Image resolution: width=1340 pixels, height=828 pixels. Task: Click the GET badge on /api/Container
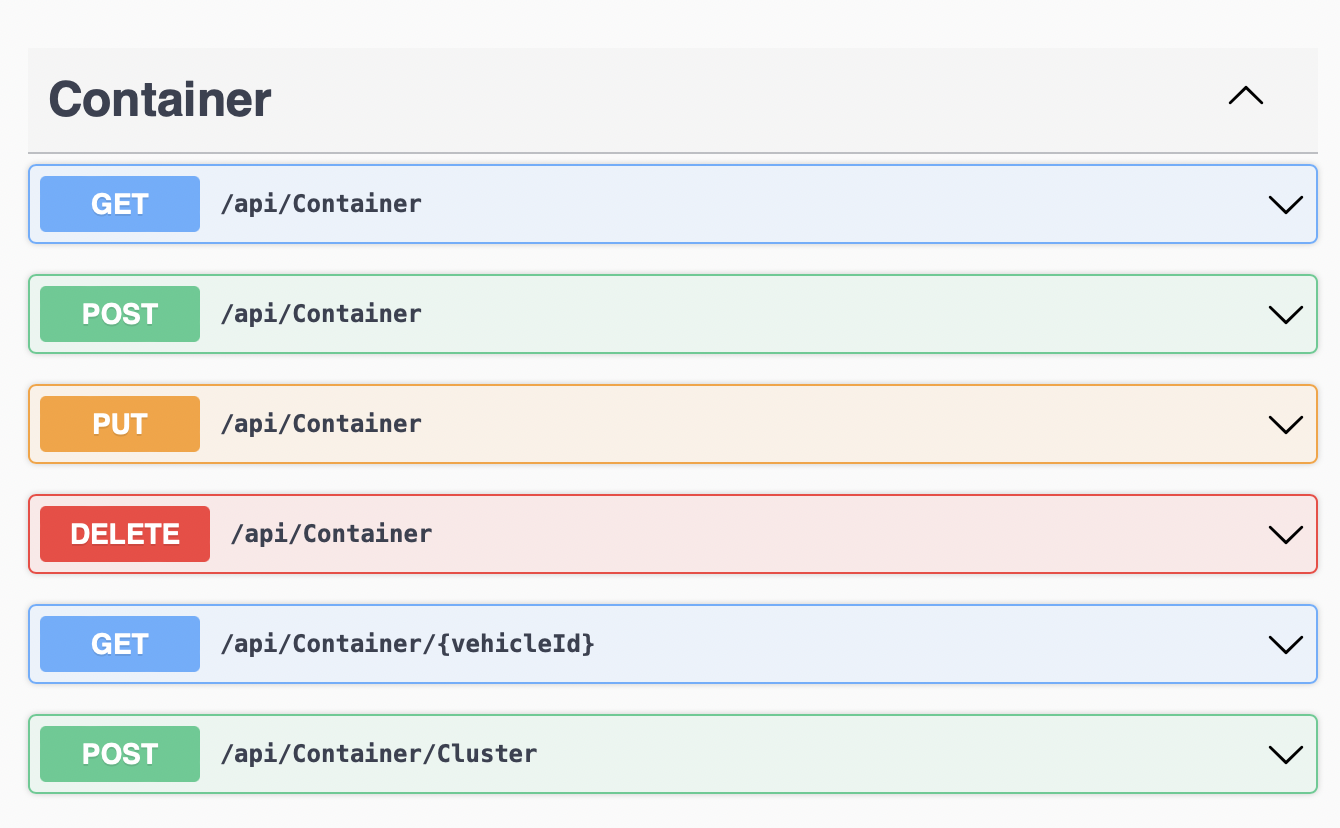[x=119, y=203]
